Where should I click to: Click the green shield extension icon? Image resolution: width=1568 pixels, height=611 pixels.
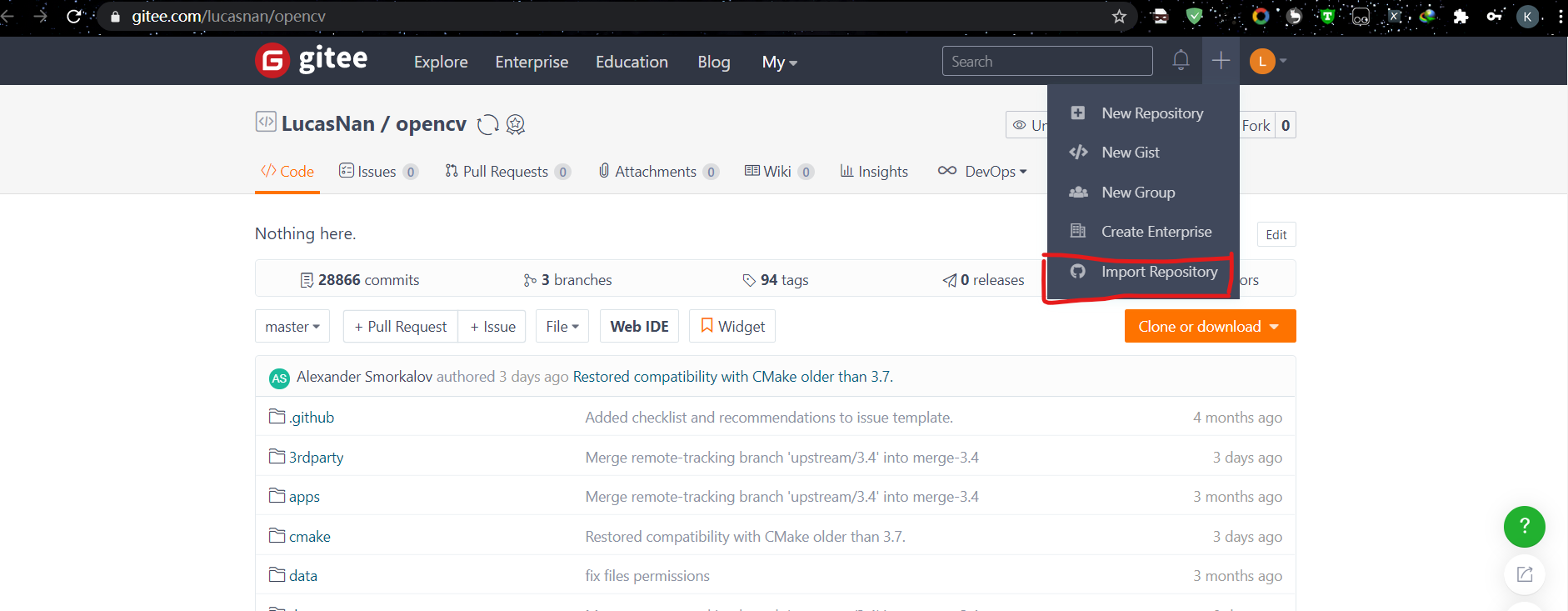1194,17
